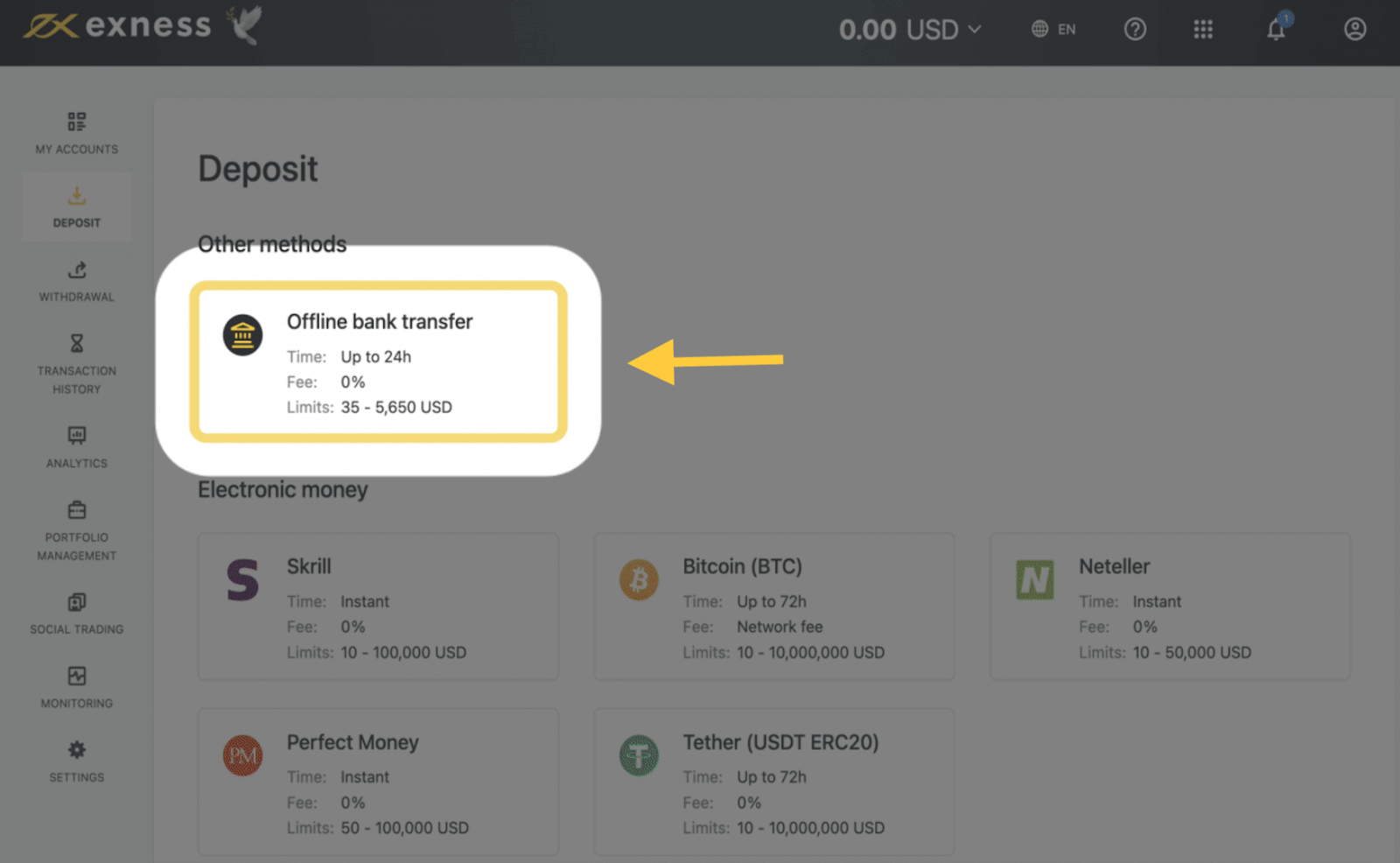Click the Perfect Money PM logo
1400x863 pixels.
pos(242,755)
